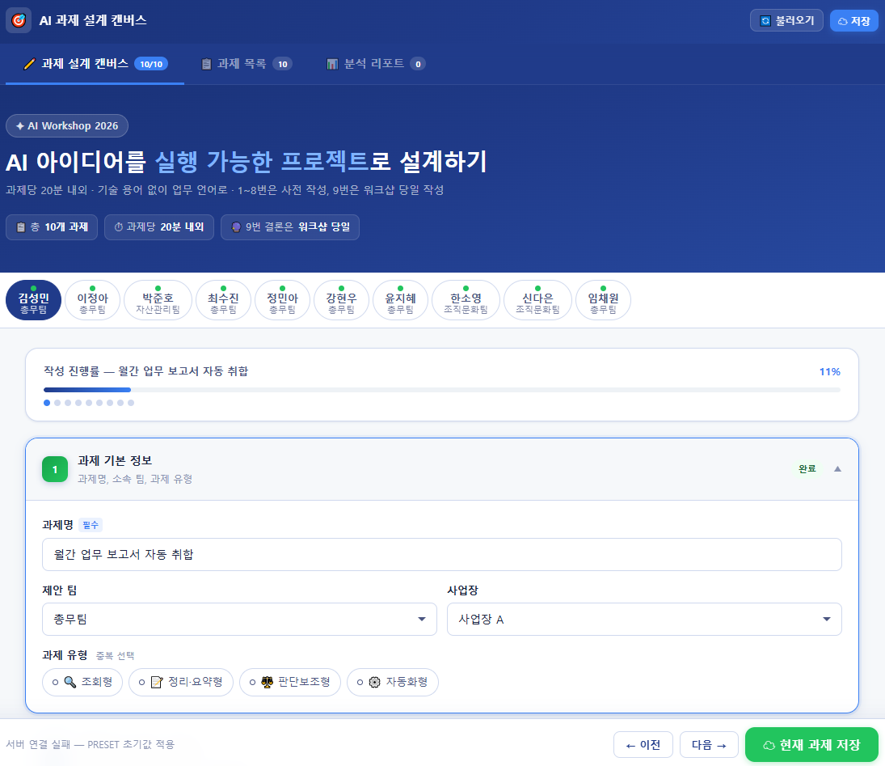This screenshot has height=766, width=885.
Task: Click the target logo in the top-left corner
Action: (18, 20)
